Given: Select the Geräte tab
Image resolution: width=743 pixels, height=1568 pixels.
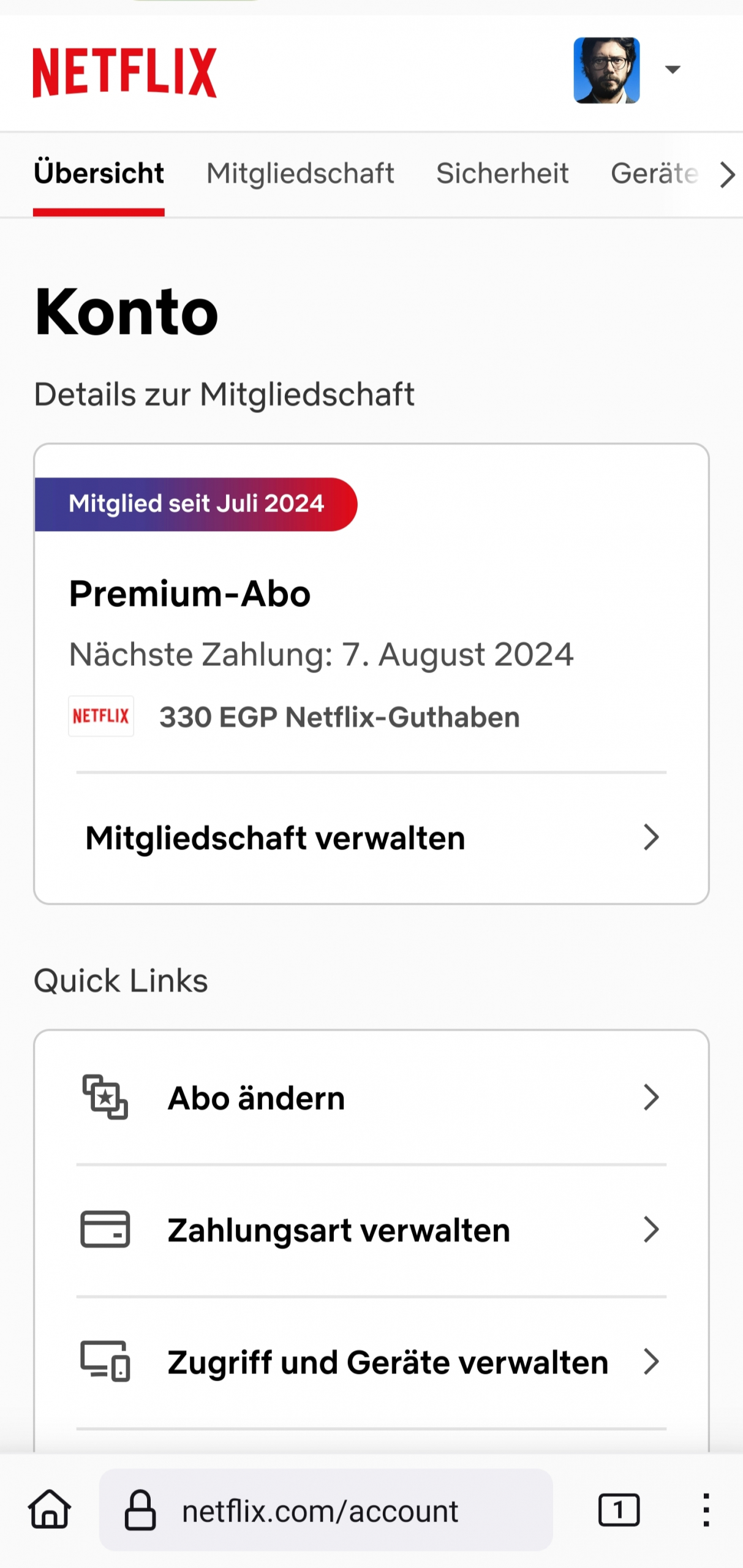Looking at the screenshot, I should [654, 173].
